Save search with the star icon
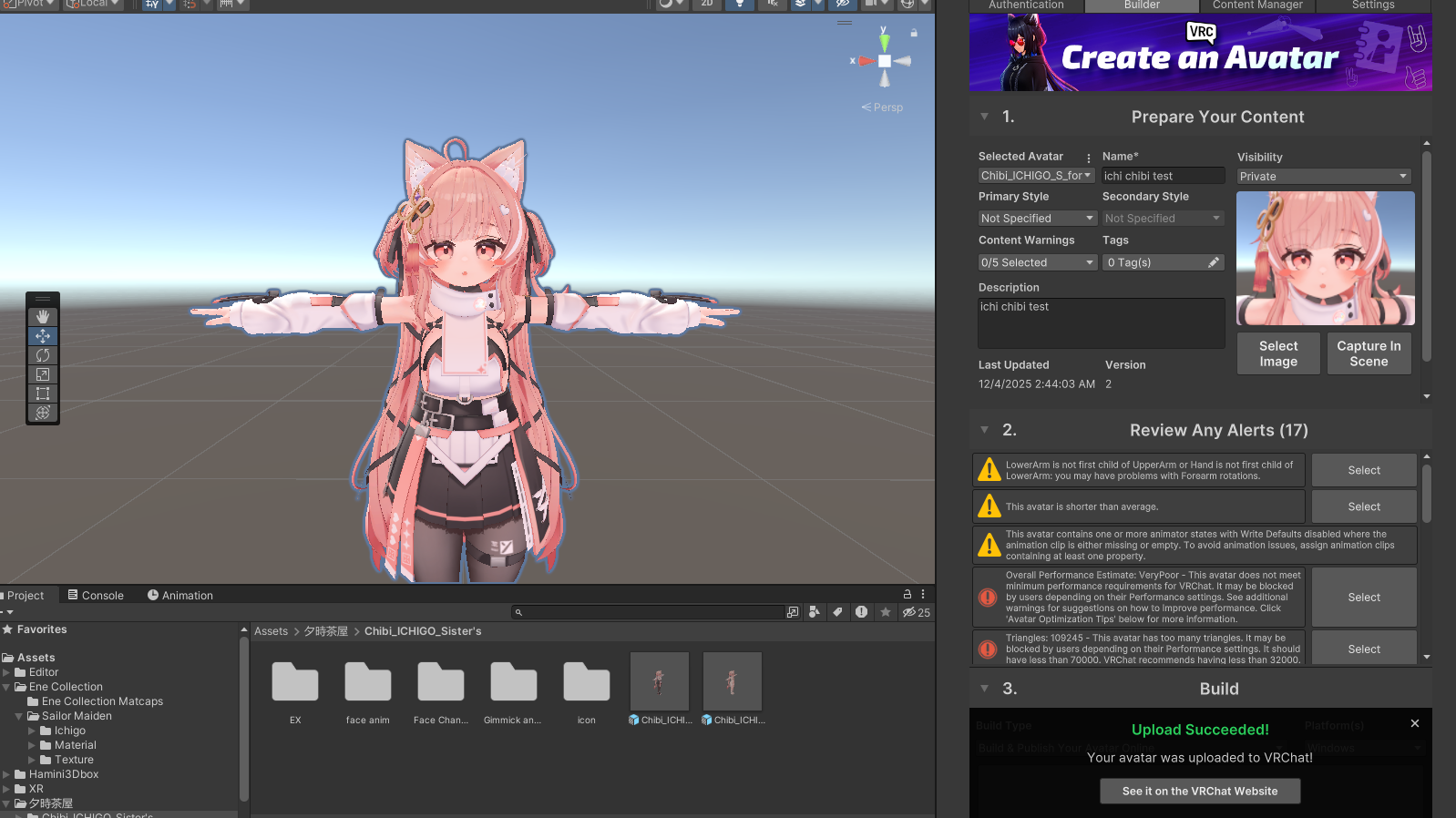1456x818 pixels. click(x=886, y=612)
